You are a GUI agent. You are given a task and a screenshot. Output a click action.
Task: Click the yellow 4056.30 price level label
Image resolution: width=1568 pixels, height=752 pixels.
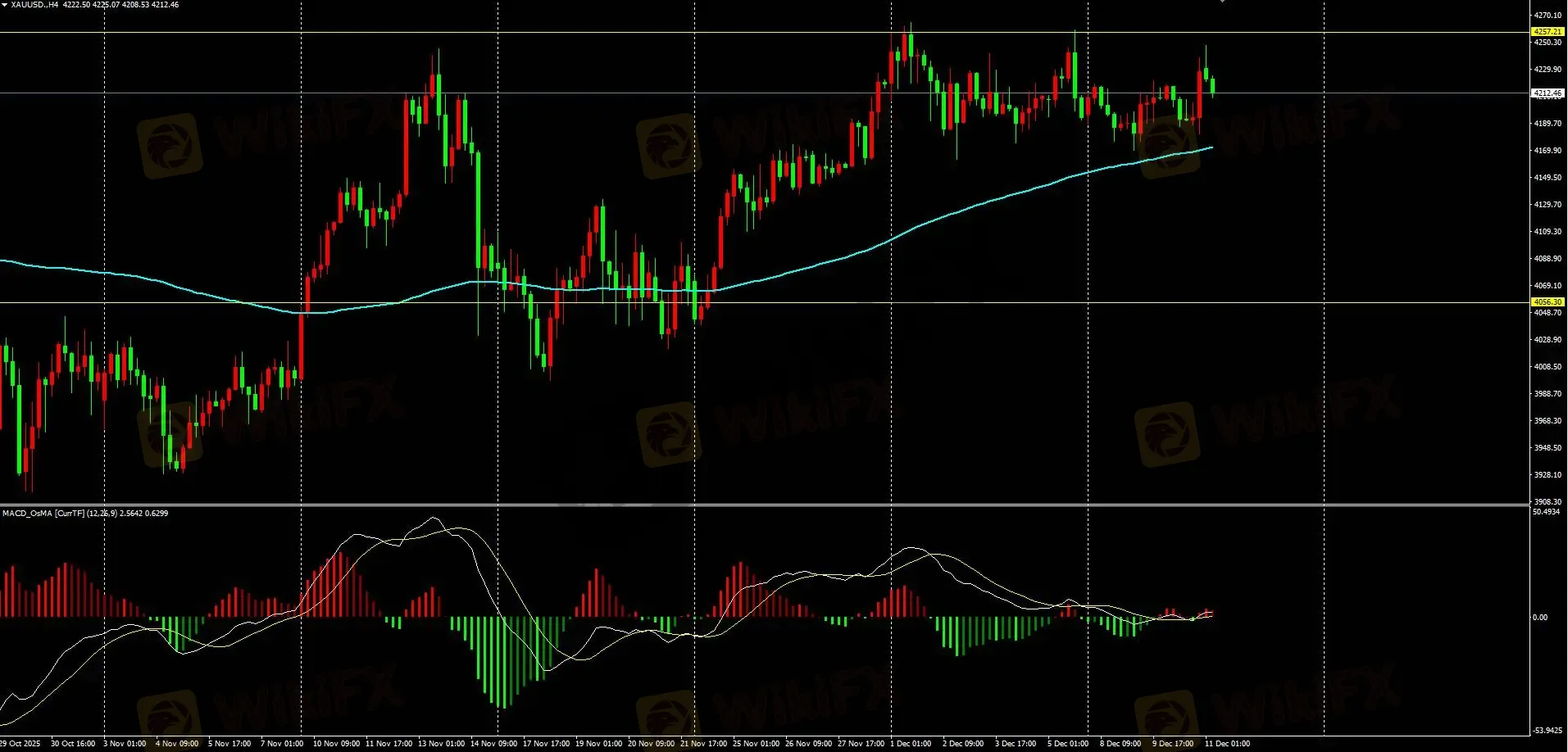(x=1548, y=302)
